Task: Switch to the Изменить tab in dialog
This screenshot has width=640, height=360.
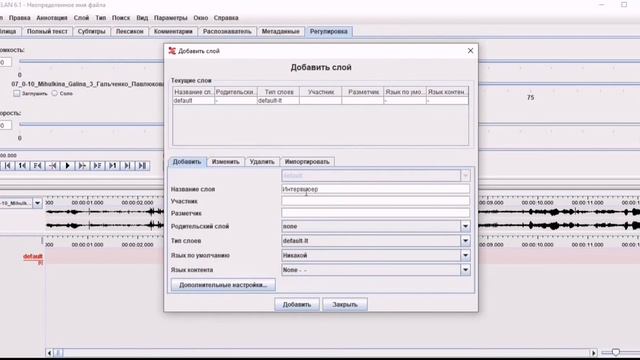Action: coord(226,162)
